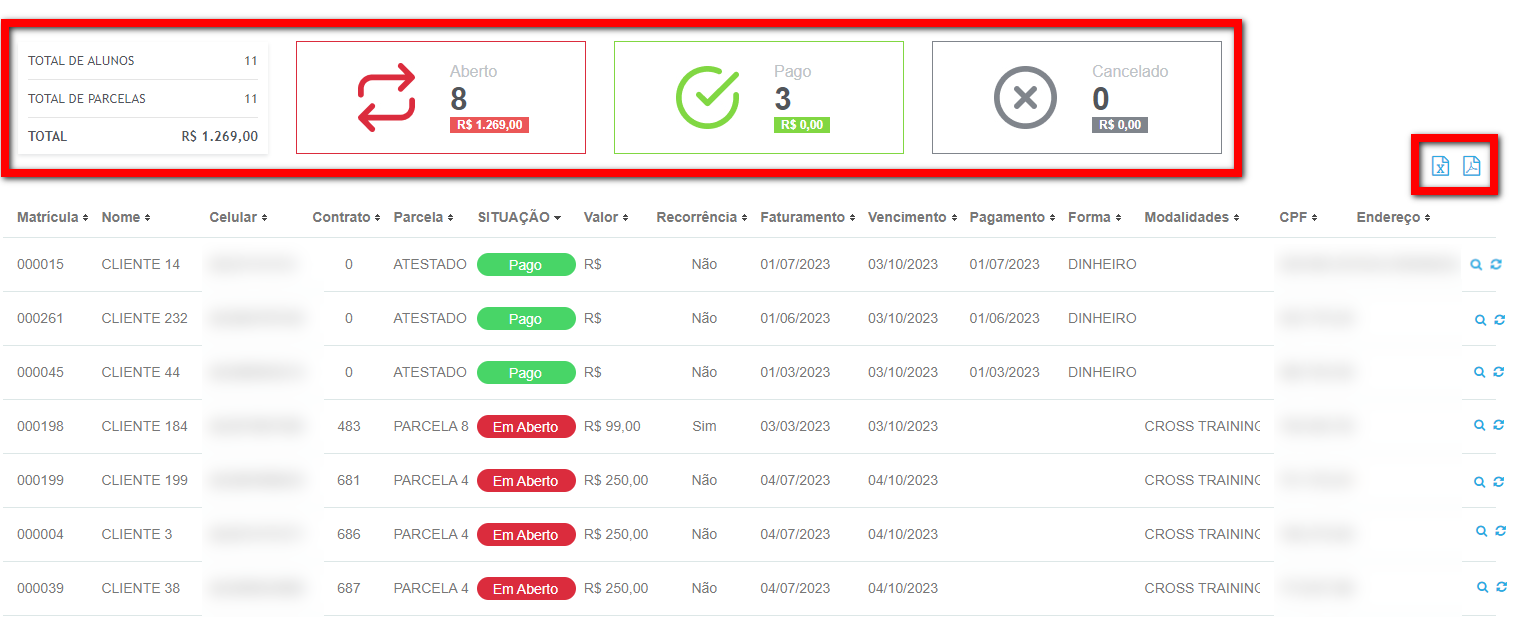
Task: Sort table by SITUAÇÃO column
Action: tap(518, 217)
